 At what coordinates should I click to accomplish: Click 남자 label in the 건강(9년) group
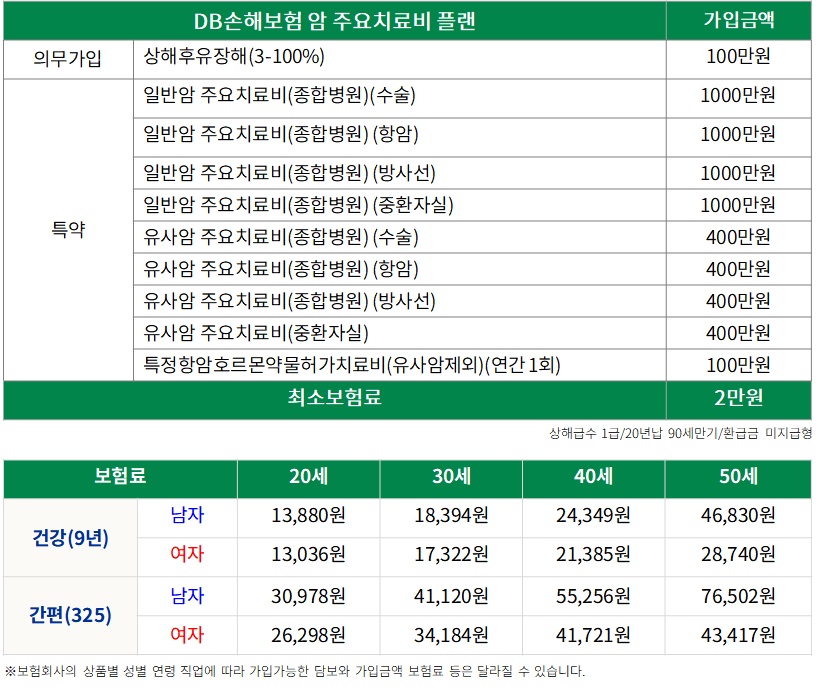(187, 516)
